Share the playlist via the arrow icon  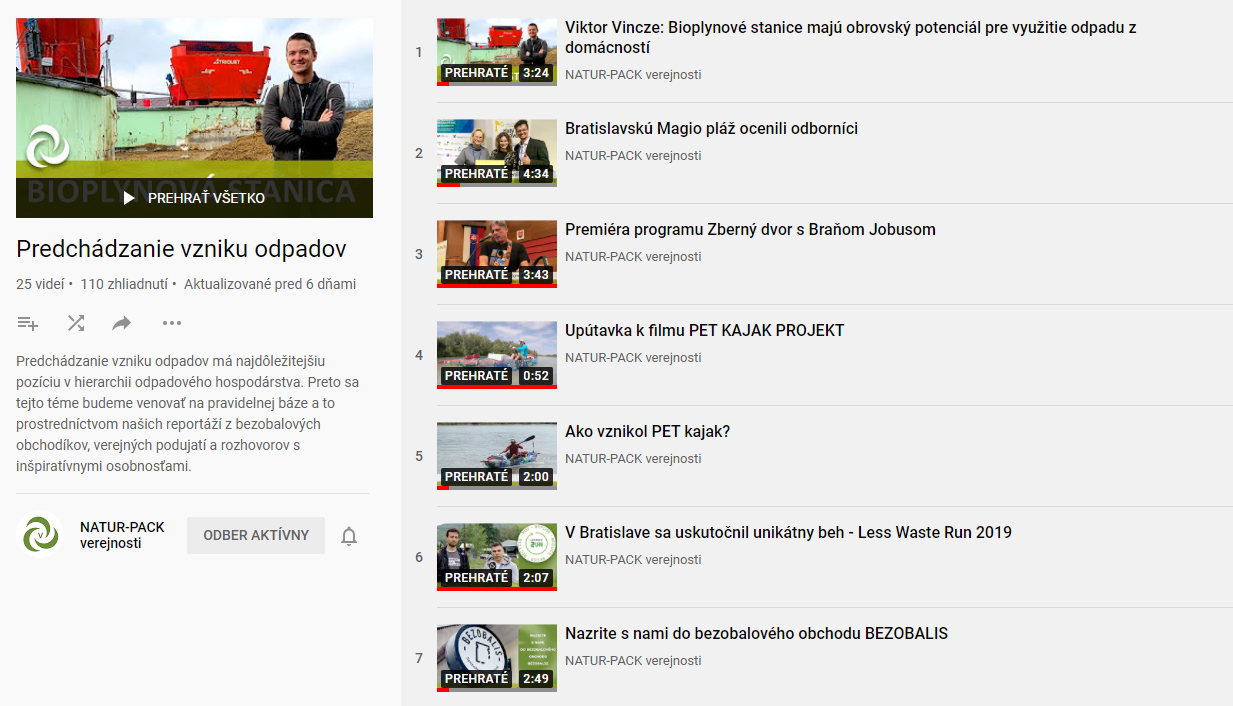tap(122, 323)
